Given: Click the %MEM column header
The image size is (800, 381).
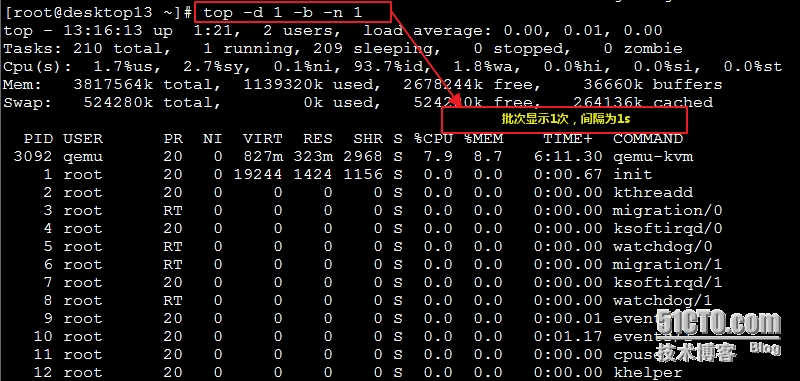Looking at the screenshot, I should [x=483, y=139].
